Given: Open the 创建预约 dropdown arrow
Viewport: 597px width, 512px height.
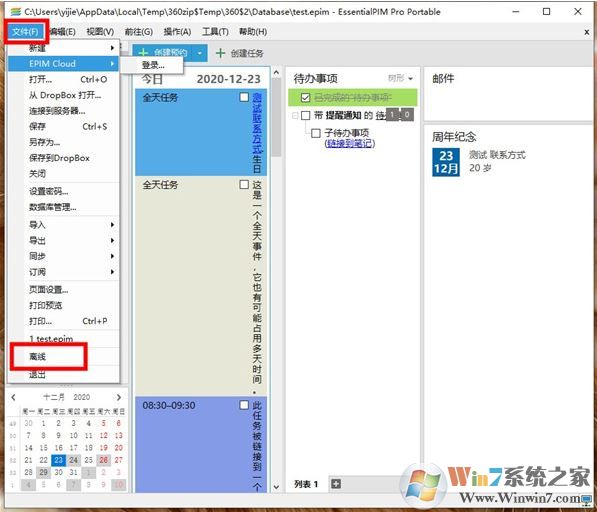Looking at the screenshot, I should click(x=200, y=53).
